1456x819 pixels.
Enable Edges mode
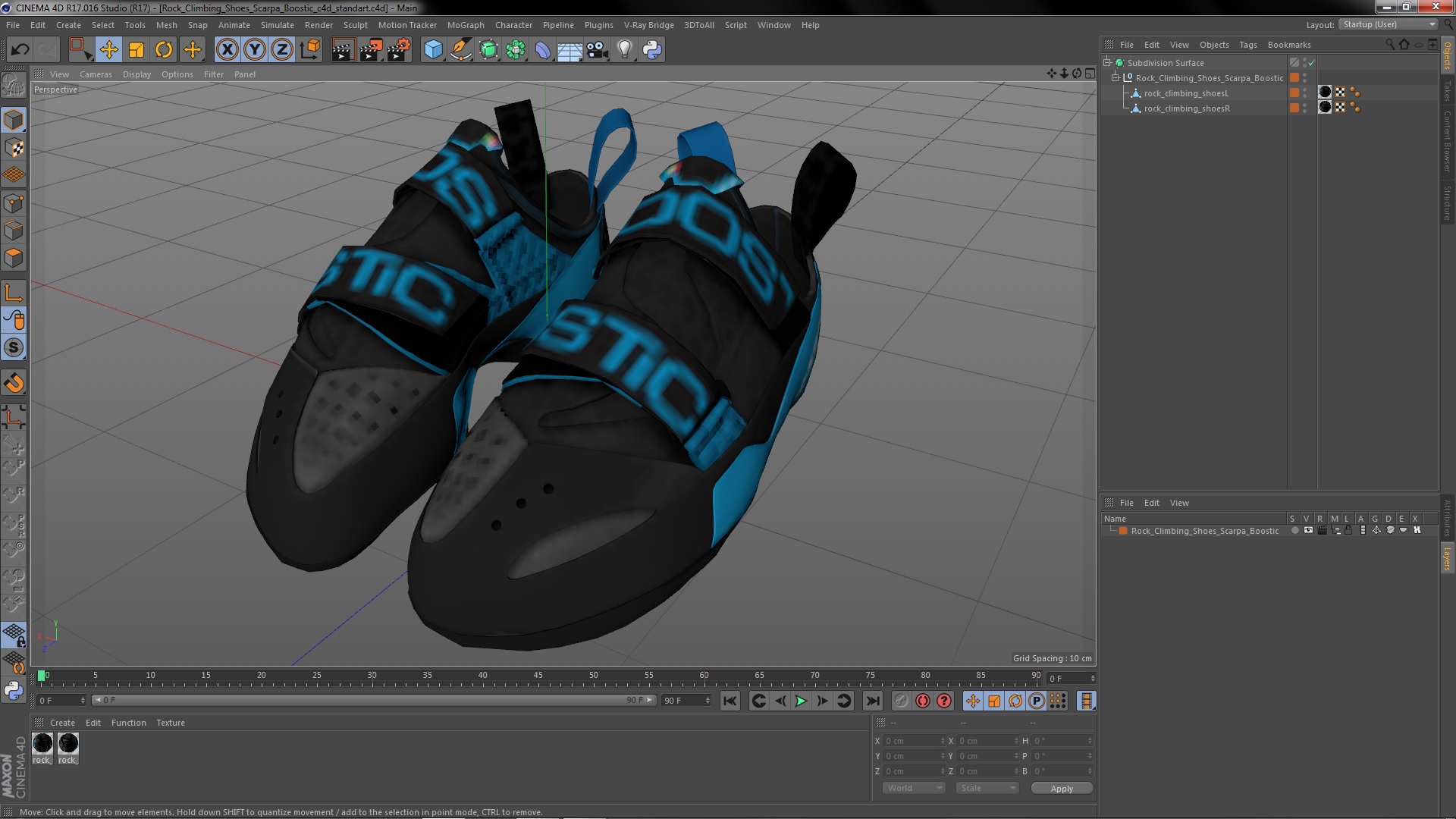14,231
